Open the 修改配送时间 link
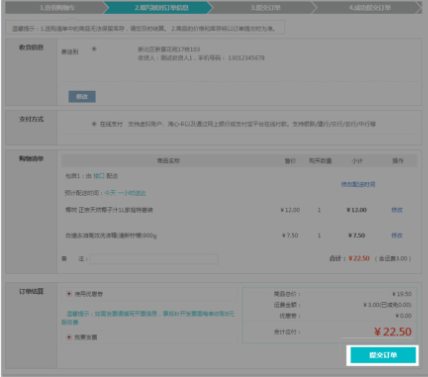Viewport: 428px width, 377px height. pyautogui.click(x=358, y=184)
